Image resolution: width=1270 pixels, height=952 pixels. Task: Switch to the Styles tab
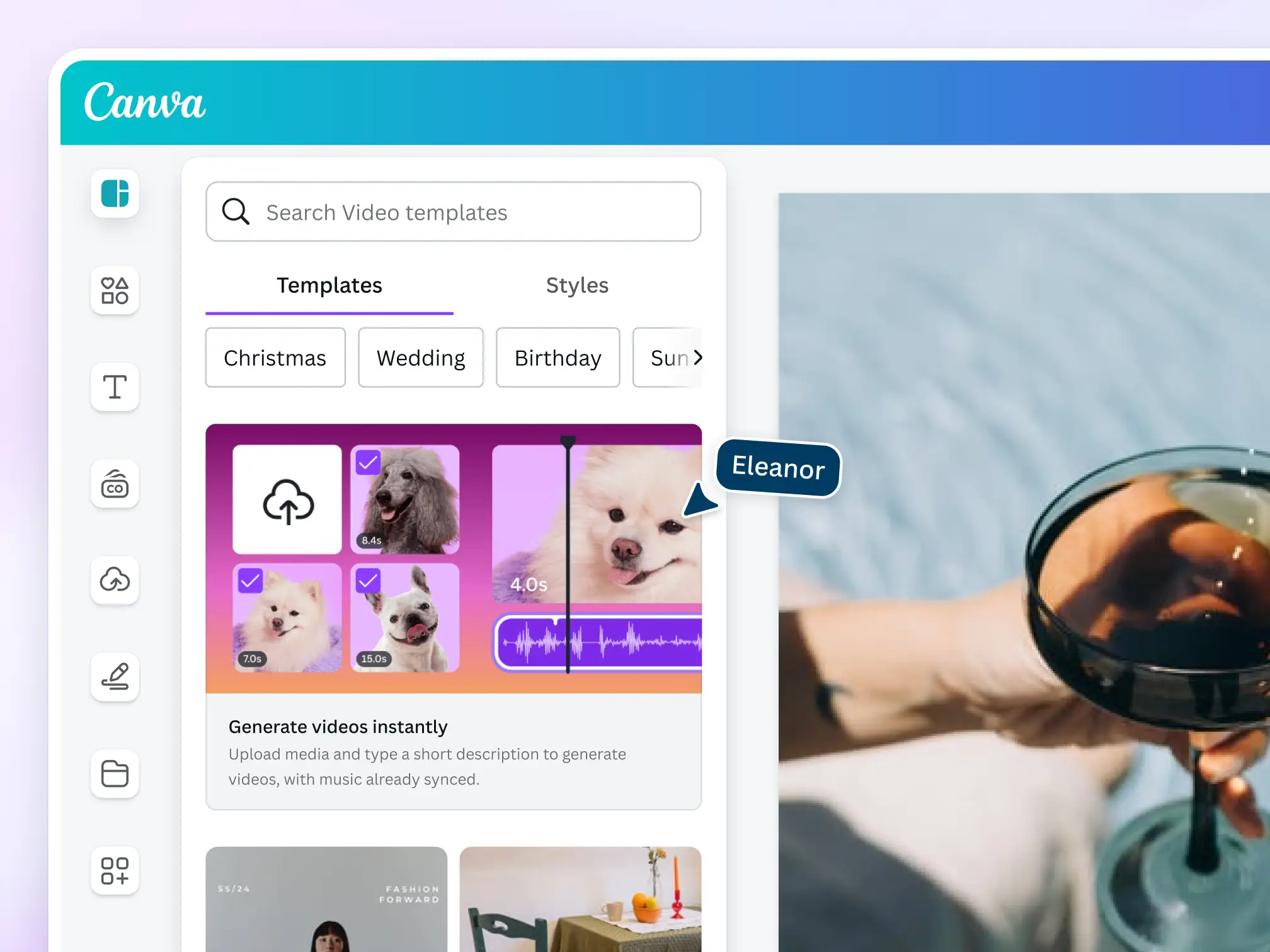[576, 285]
